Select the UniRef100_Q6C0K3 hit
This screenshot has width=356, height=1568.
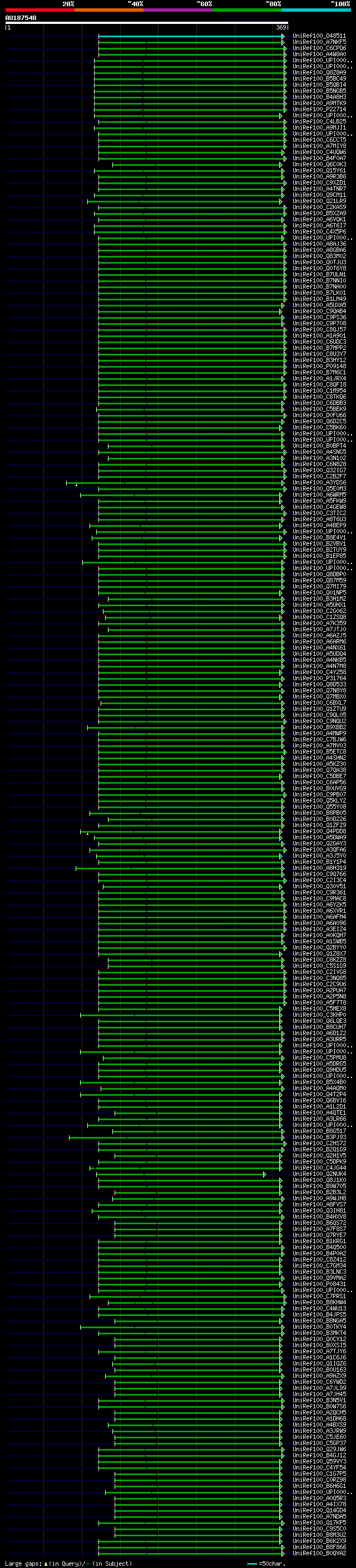319,164
